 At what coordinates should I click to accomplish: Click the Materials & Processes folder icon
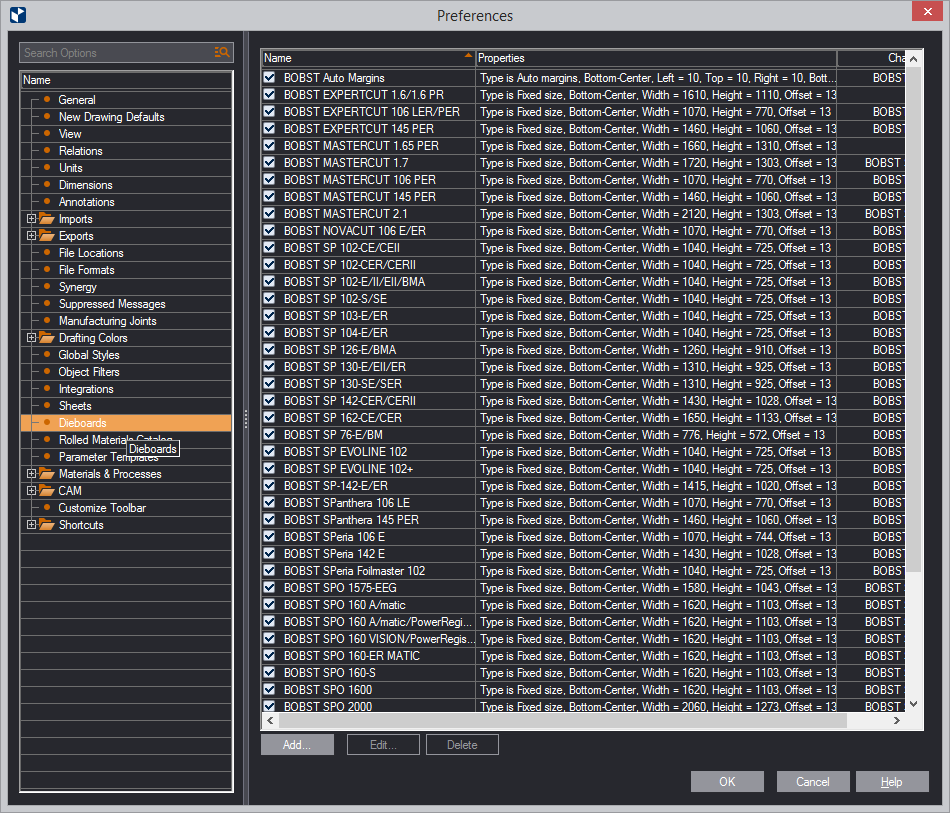[47, 474]
